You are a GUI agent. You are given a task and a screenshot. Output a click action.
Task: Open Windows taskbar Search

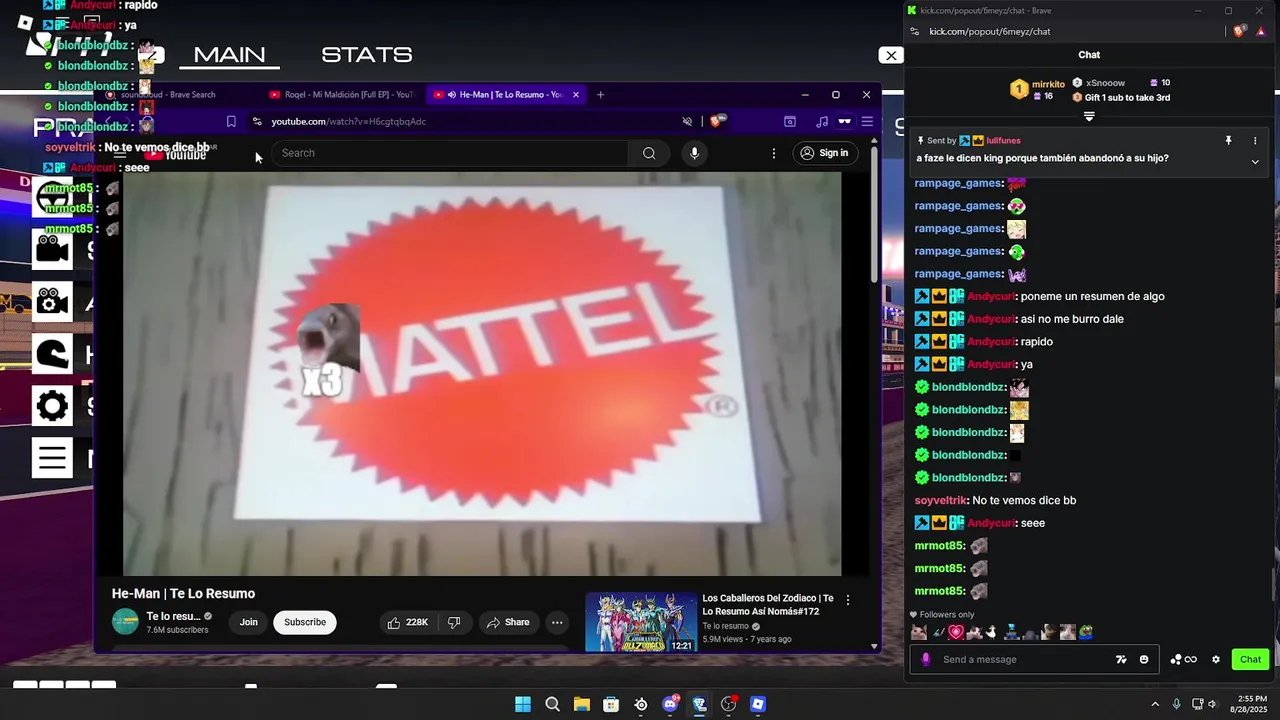552,704
